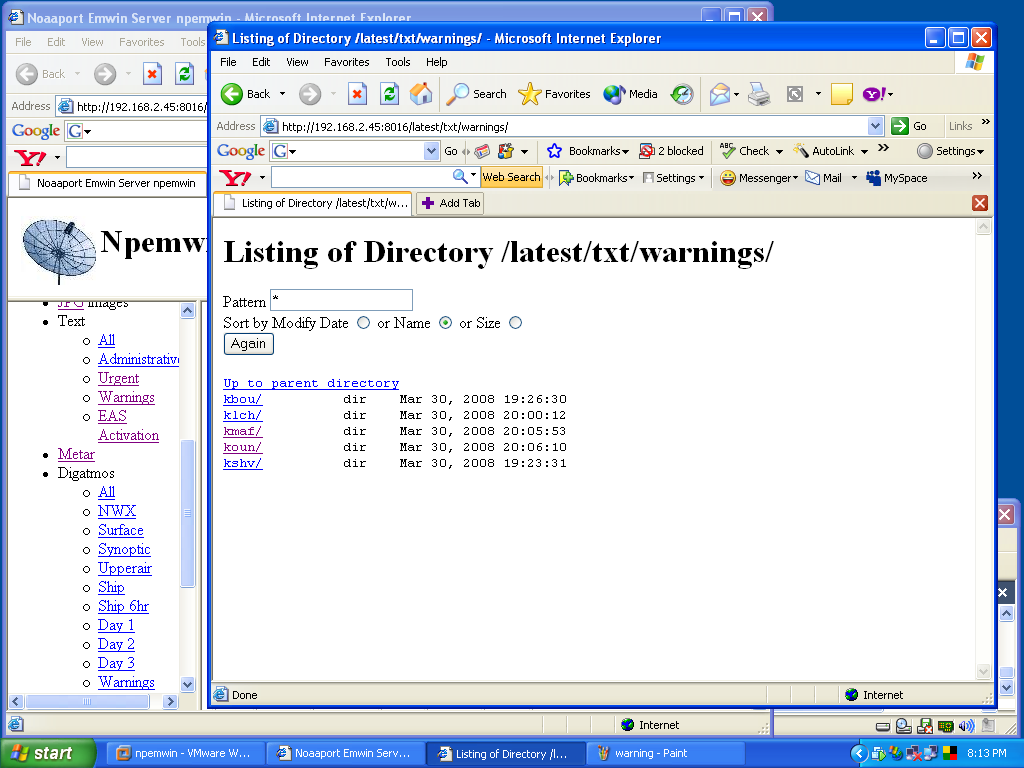
Task: Open the Edit menu in the warnings window
Action: click(x=261, y=62)
